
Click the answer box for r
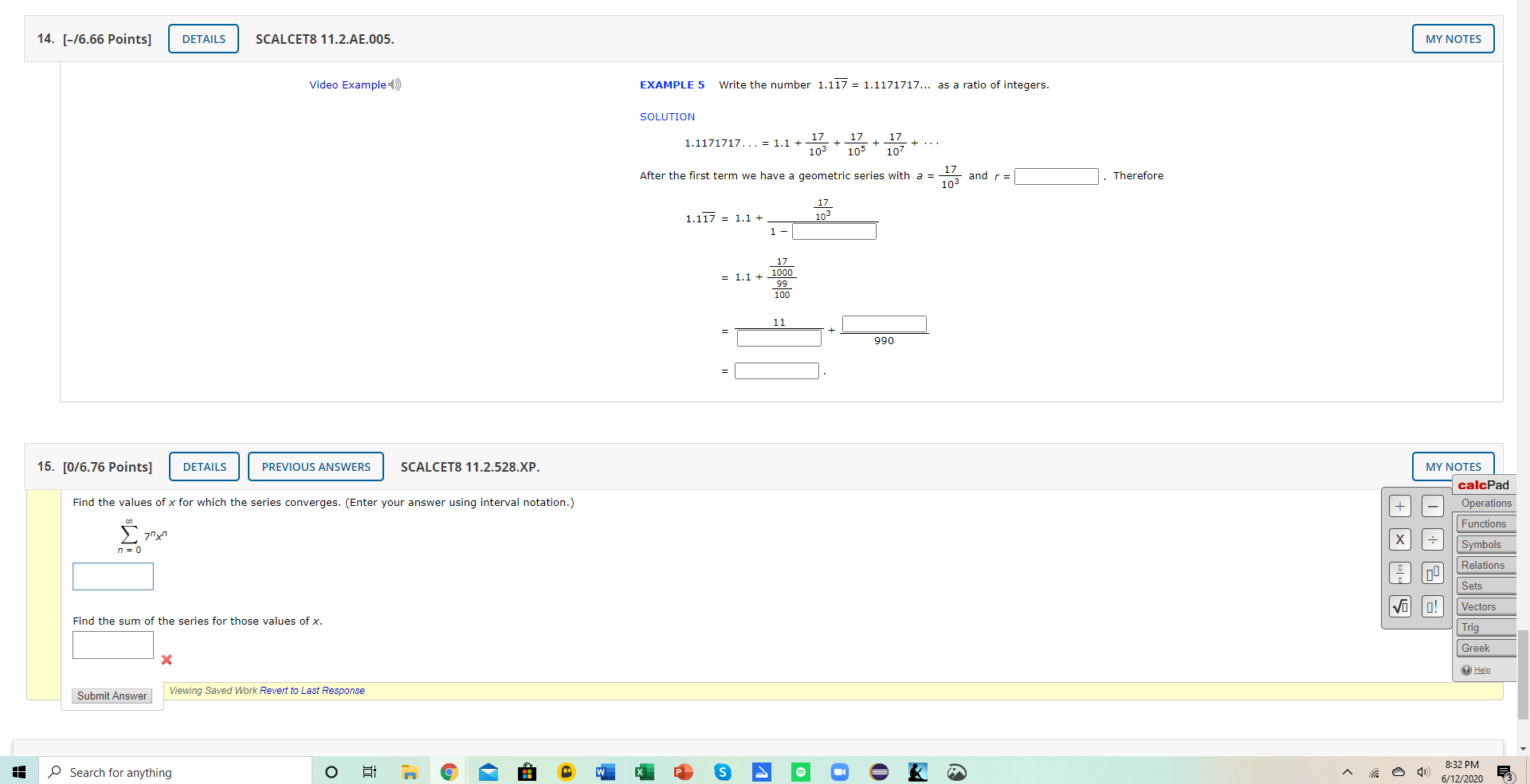click(1057, 176)
